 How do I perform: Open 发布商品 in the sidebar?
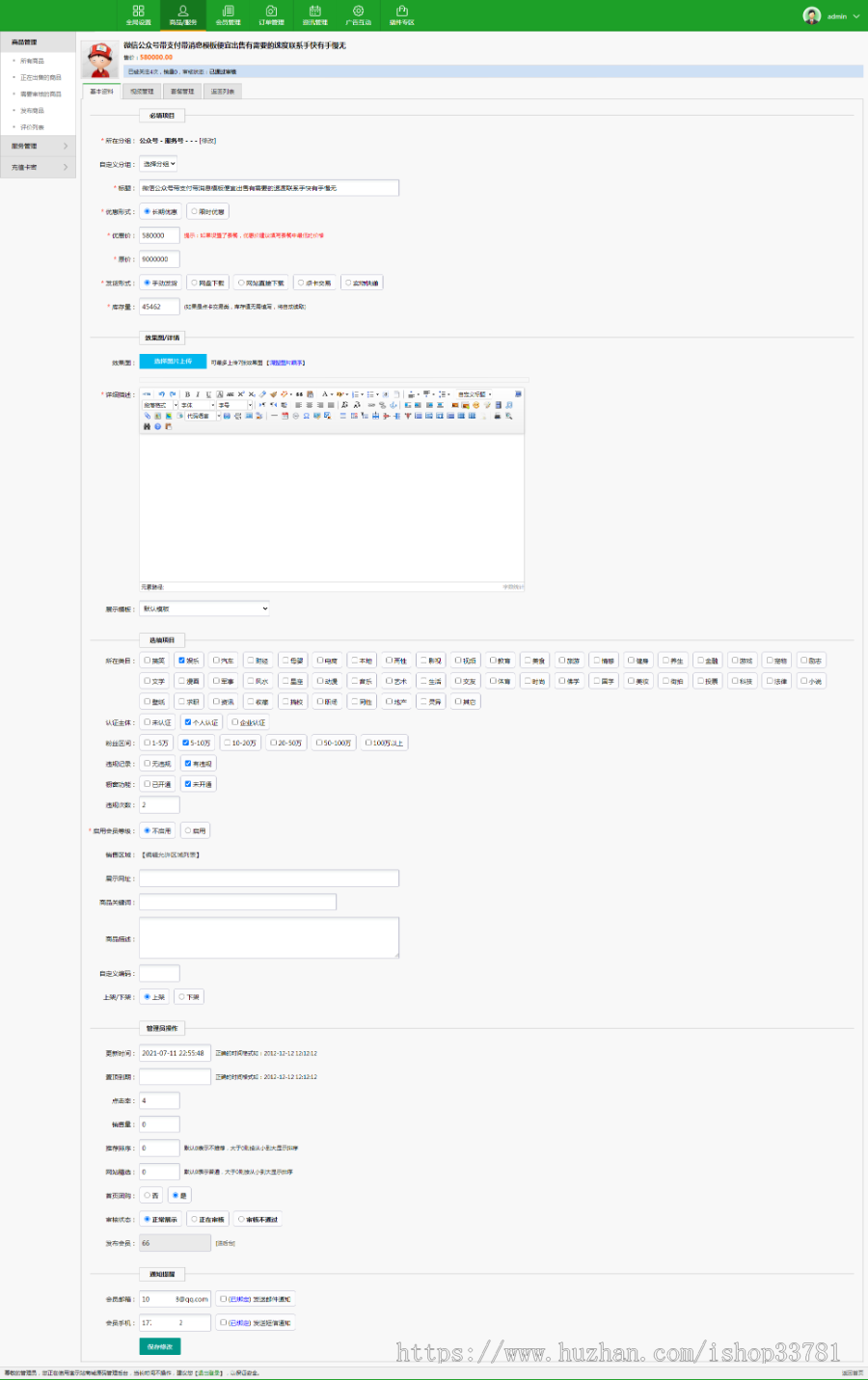32,111
